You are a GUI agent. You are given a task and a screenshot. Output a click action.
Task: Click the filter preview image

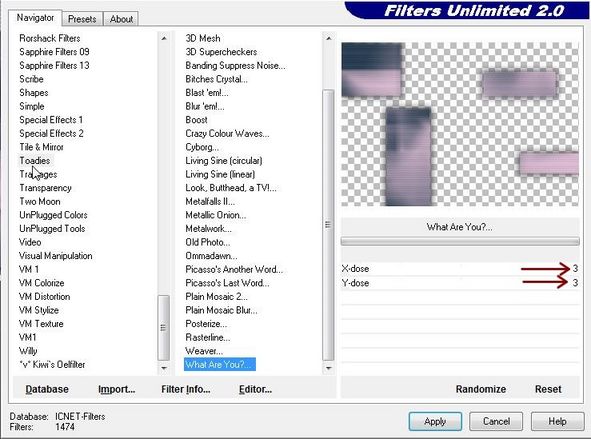[x=460, y=124]
